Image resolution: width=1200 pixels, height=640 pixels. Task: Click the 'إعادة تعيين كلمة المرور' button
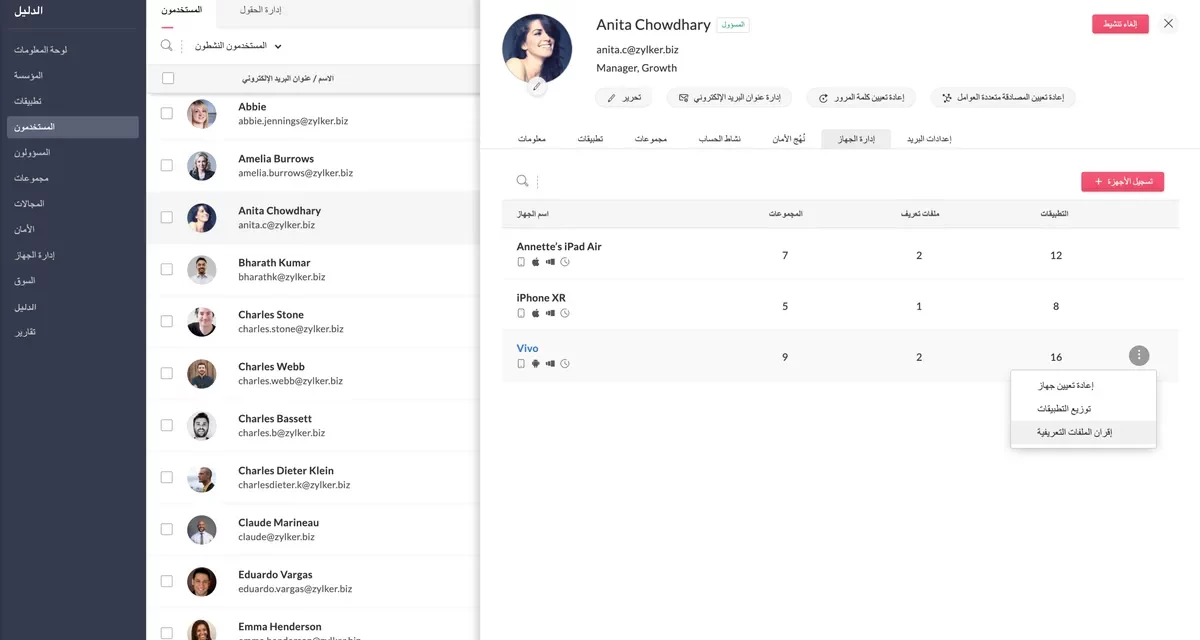(x=862, y=98)
